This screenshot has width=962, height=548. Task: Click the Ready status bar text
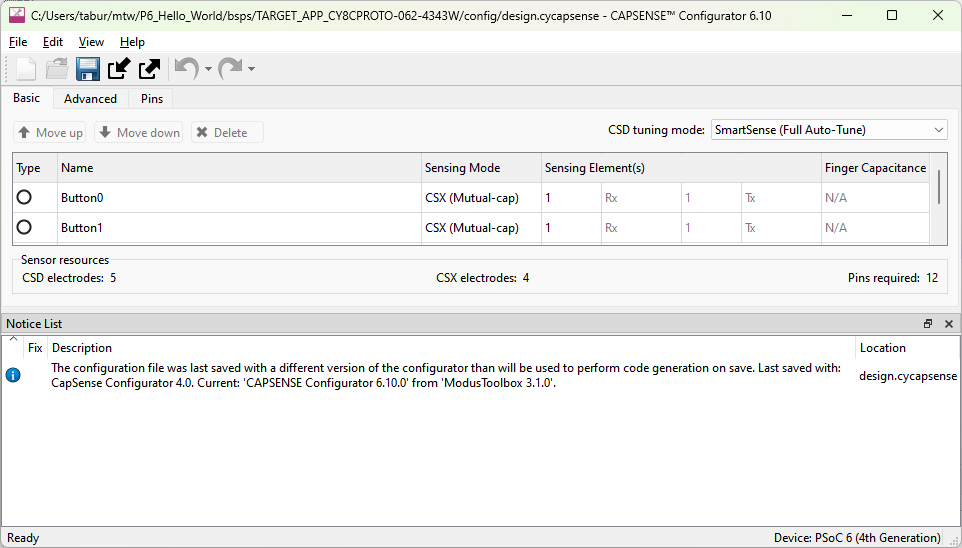click(x=23, y=538)
